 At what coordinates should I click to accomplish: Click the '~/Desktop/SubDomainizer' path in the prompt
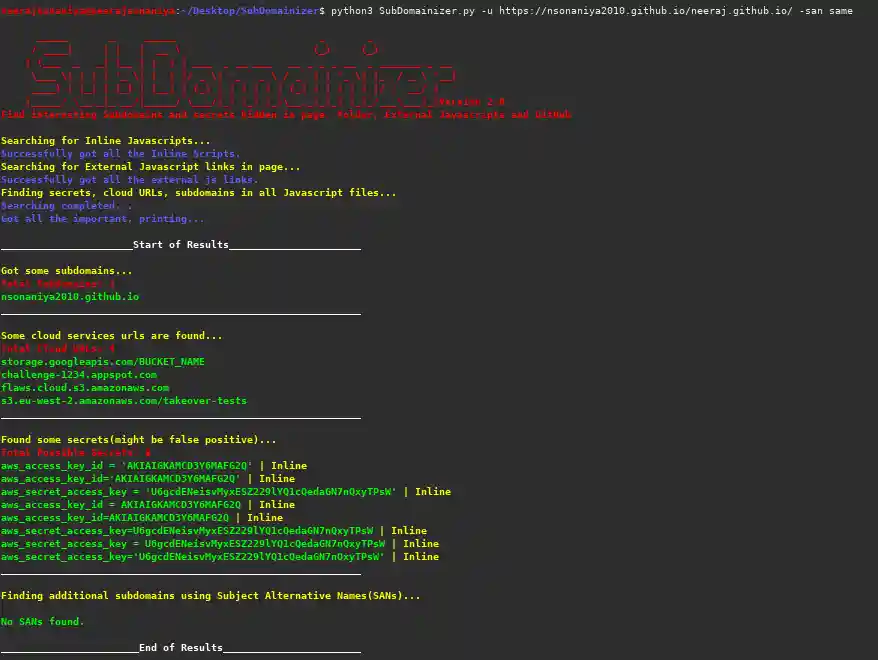tap(250, 11)
